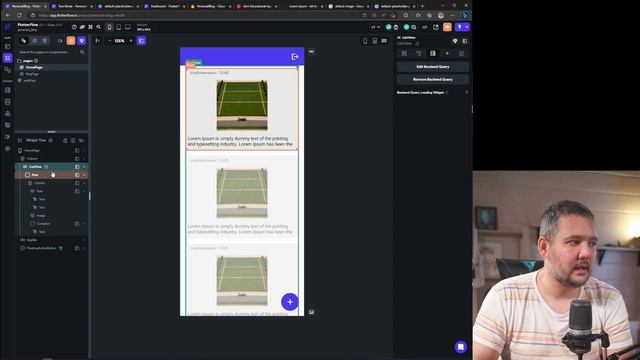The width and height of the screenshot is (640, 360).
Task: Open the first properties panel tab
Action: pos(404,53)
